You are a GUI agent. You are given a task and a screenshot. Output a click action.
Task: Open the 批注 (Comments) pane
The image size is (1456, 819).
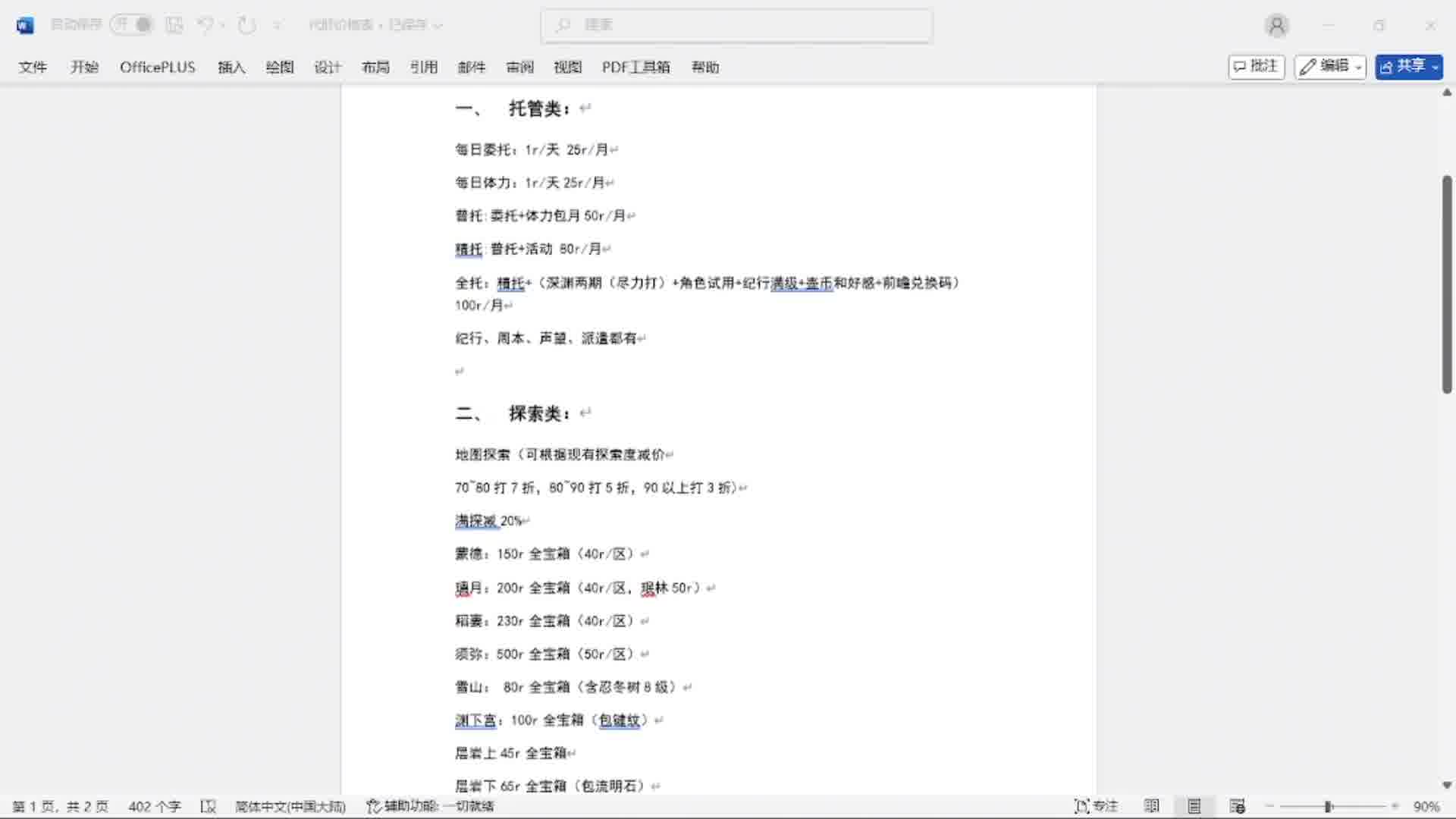tap(1255, 67)
